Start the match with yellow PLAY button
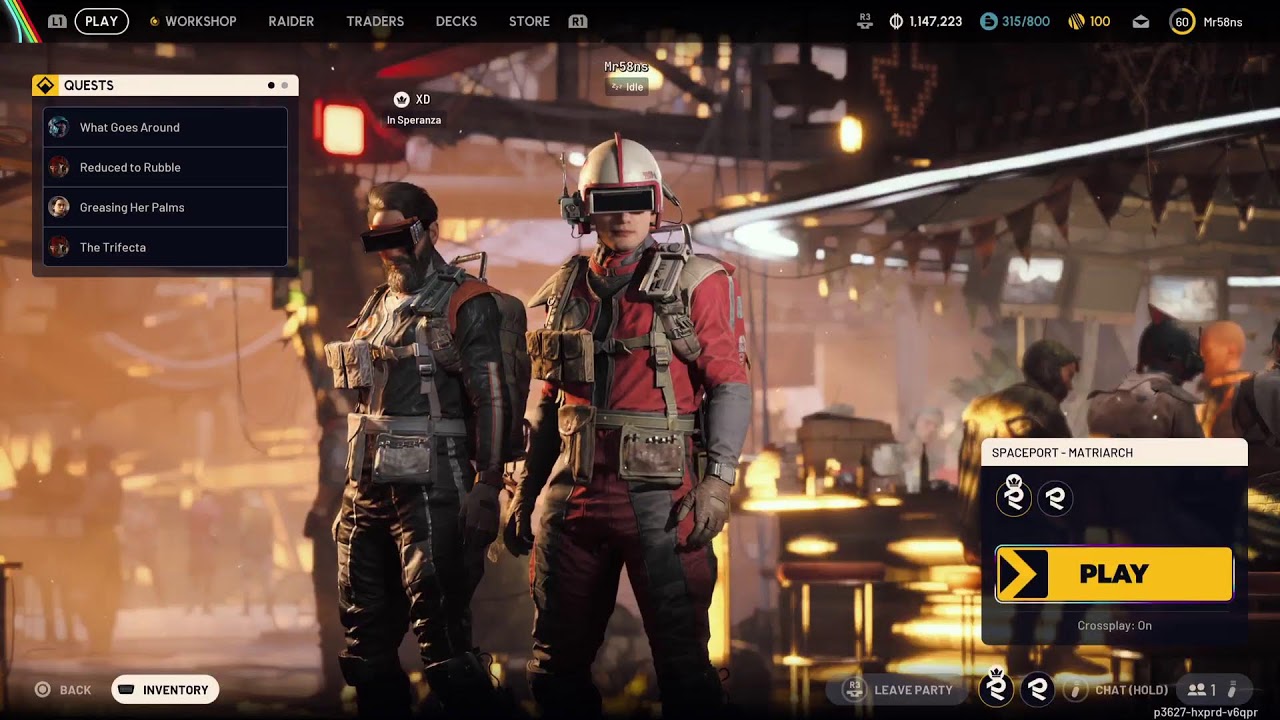The height and width of the screenshot is (720, 1280). (1114, 574)
